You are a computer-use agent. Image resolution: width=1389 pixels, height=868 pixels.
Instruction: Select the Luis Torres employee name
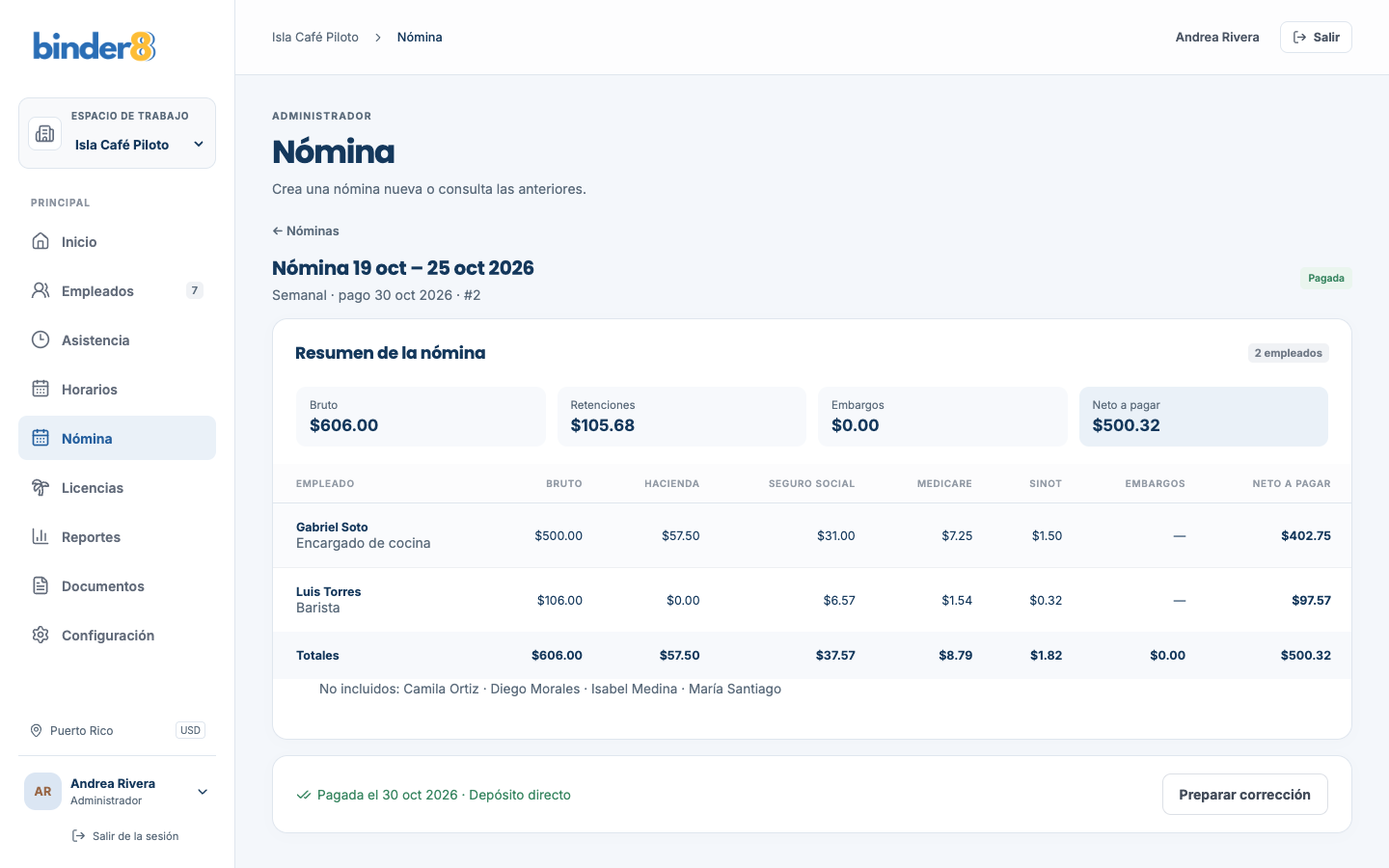[328, 592]
